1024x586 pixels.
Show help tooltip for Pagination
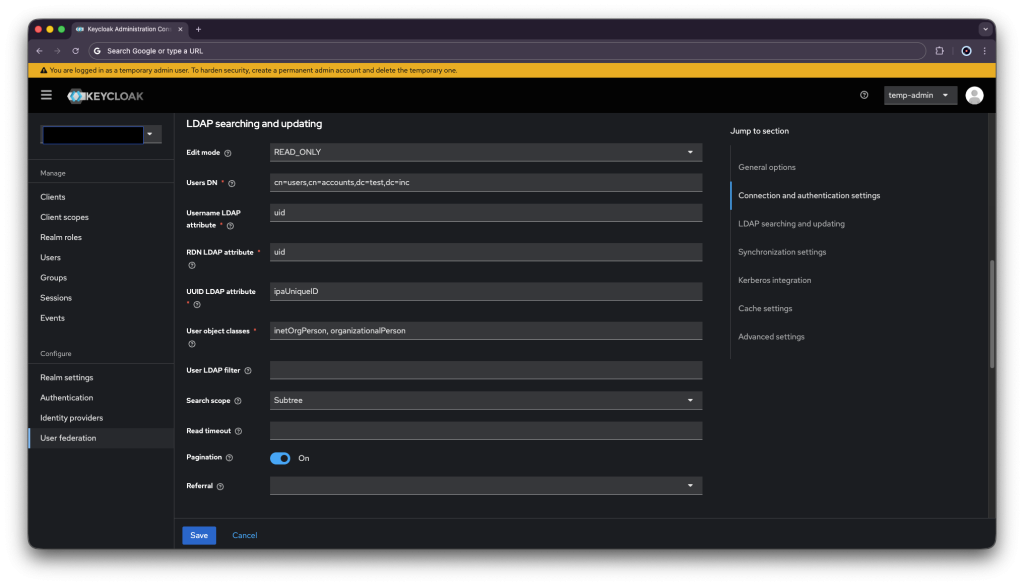(x=229, y=458)
